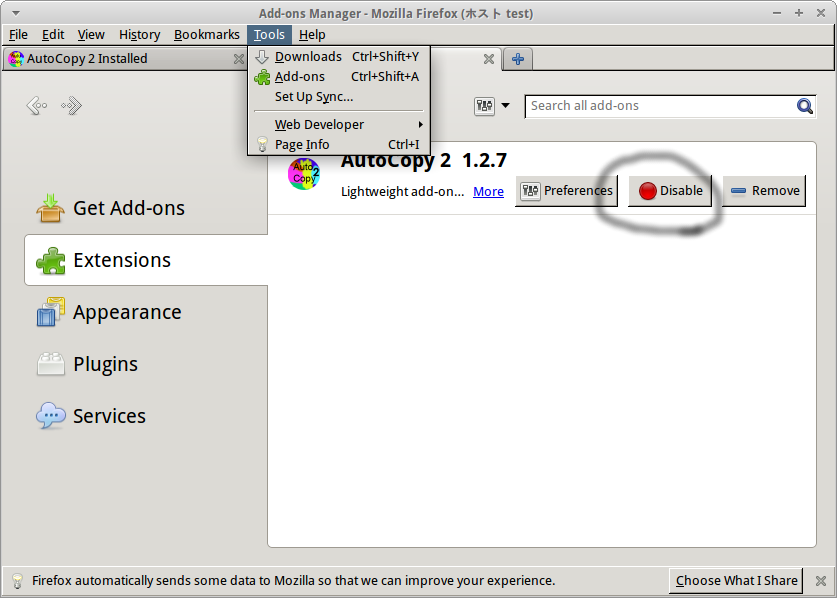837x598 pixels.
Task: Open Get Add-ons category
Action: [x=145, y=208]
